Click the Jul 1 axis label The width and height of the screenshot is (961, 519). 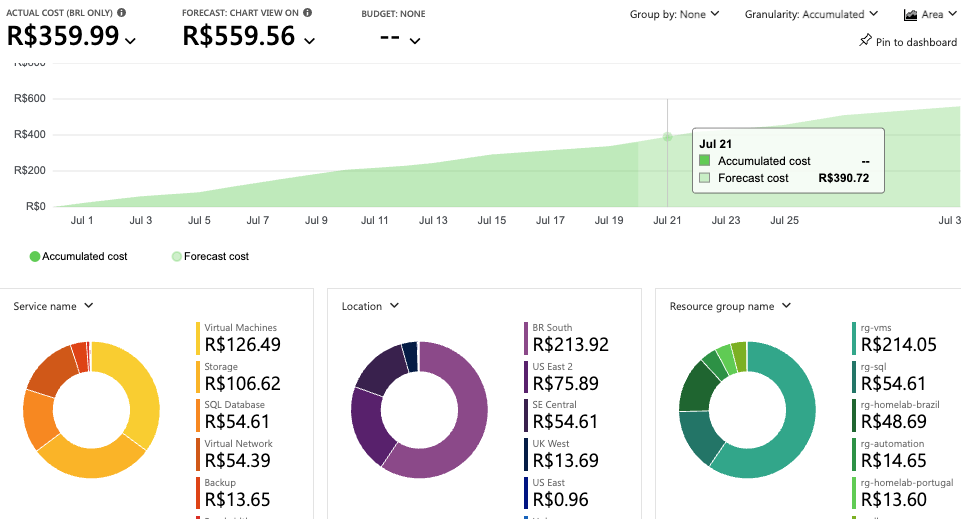point(82,220)
